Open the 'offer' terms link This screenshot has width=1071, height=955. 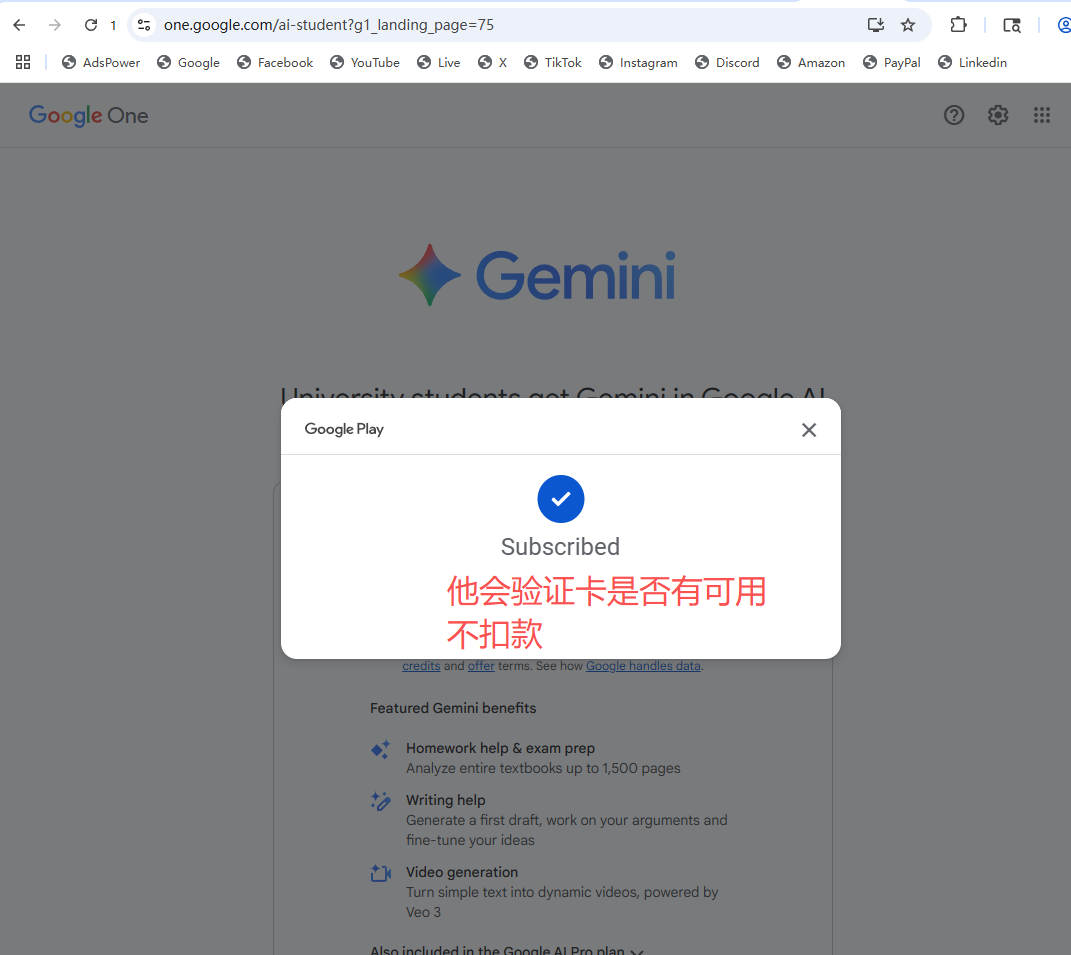[481, 666]
